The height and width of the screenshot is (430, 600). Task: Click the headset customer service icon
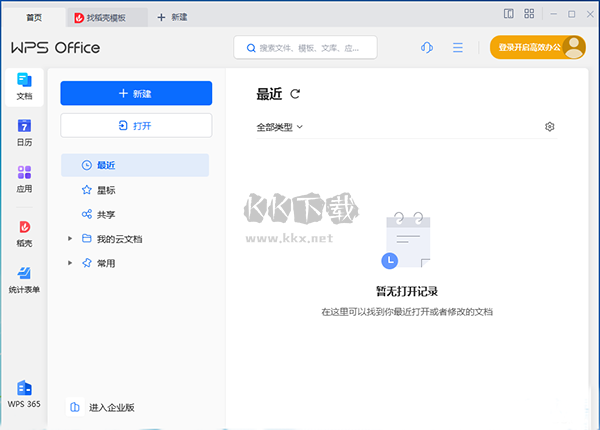click(427, 47)
